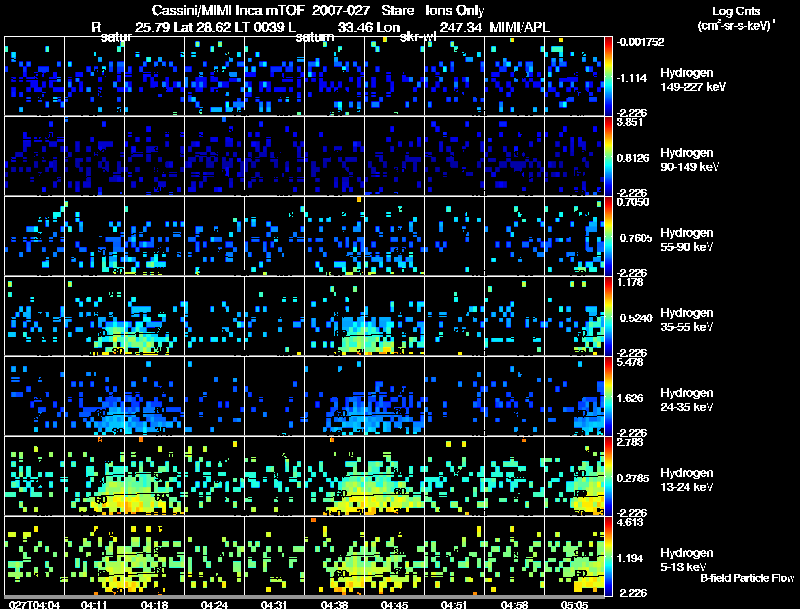
Task: Click the color bar beside Hydrogen 55-90 keV
Action: click(608, 236)
